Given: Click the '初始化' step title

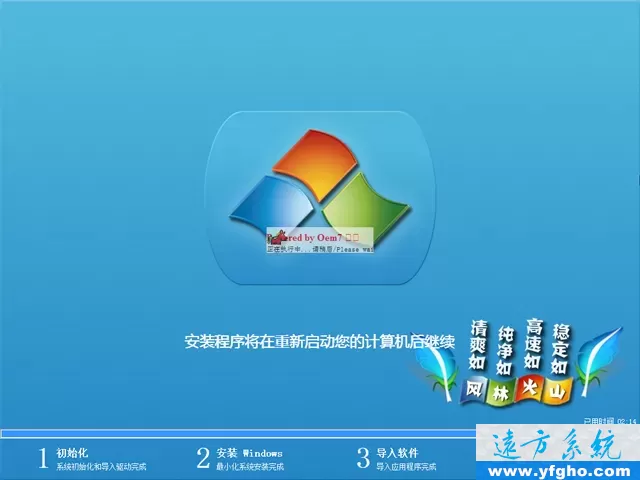Looking at the screenshot, I should coord(72,453).
